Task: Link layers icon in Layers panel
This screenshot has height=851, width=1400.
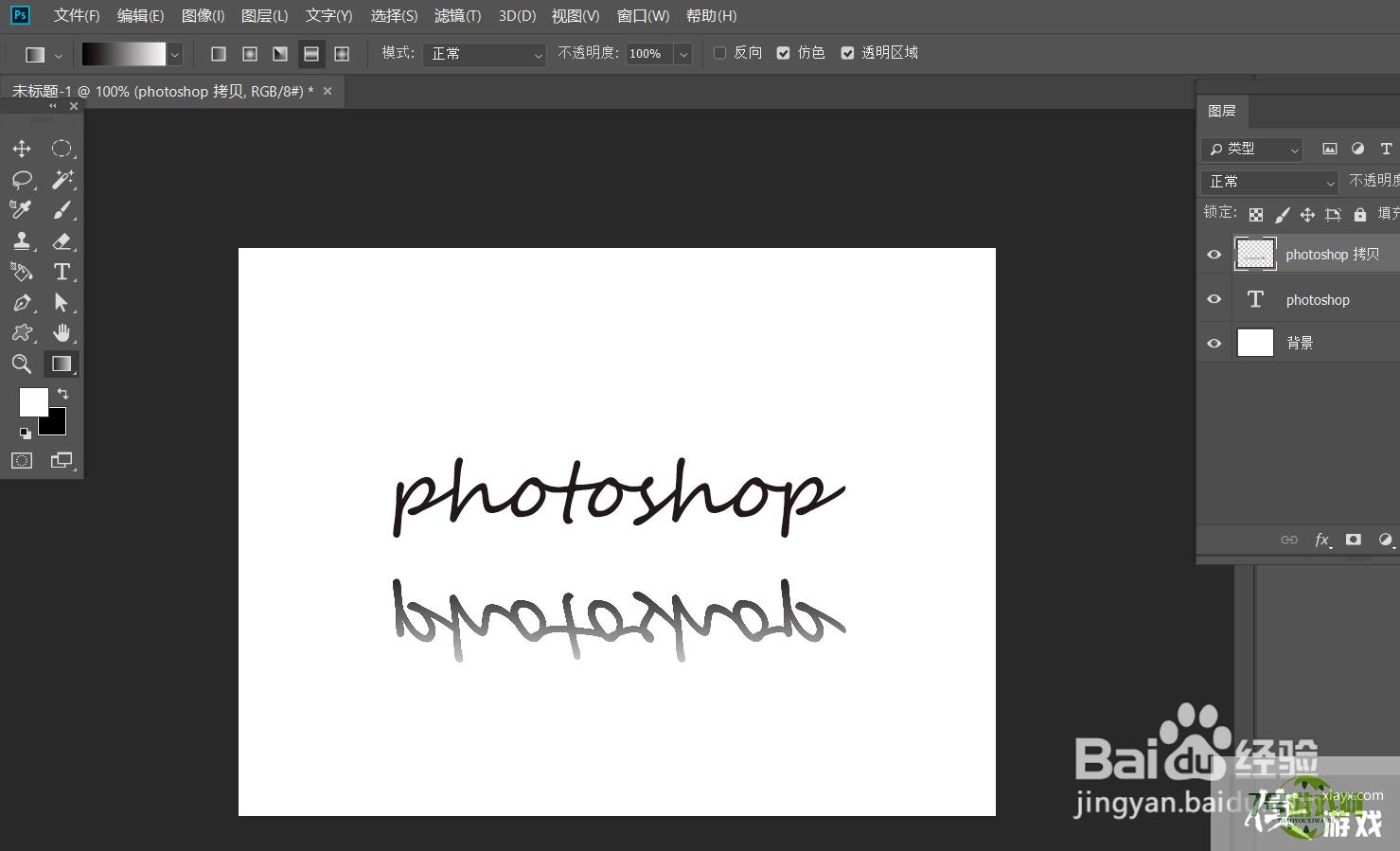Action: pos(1289,540)
